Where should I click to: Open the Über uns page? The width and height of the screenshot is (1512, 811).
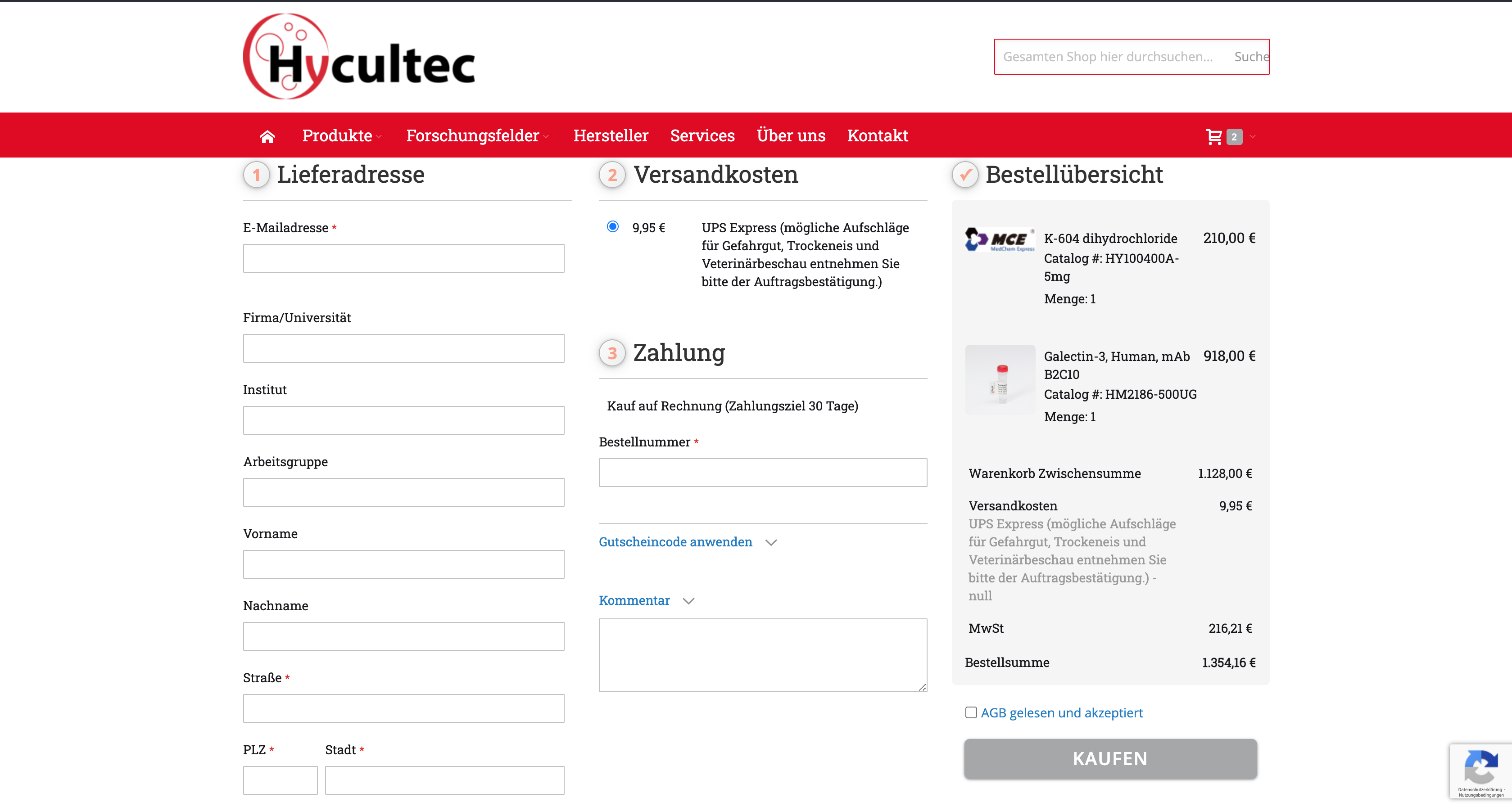791,135
